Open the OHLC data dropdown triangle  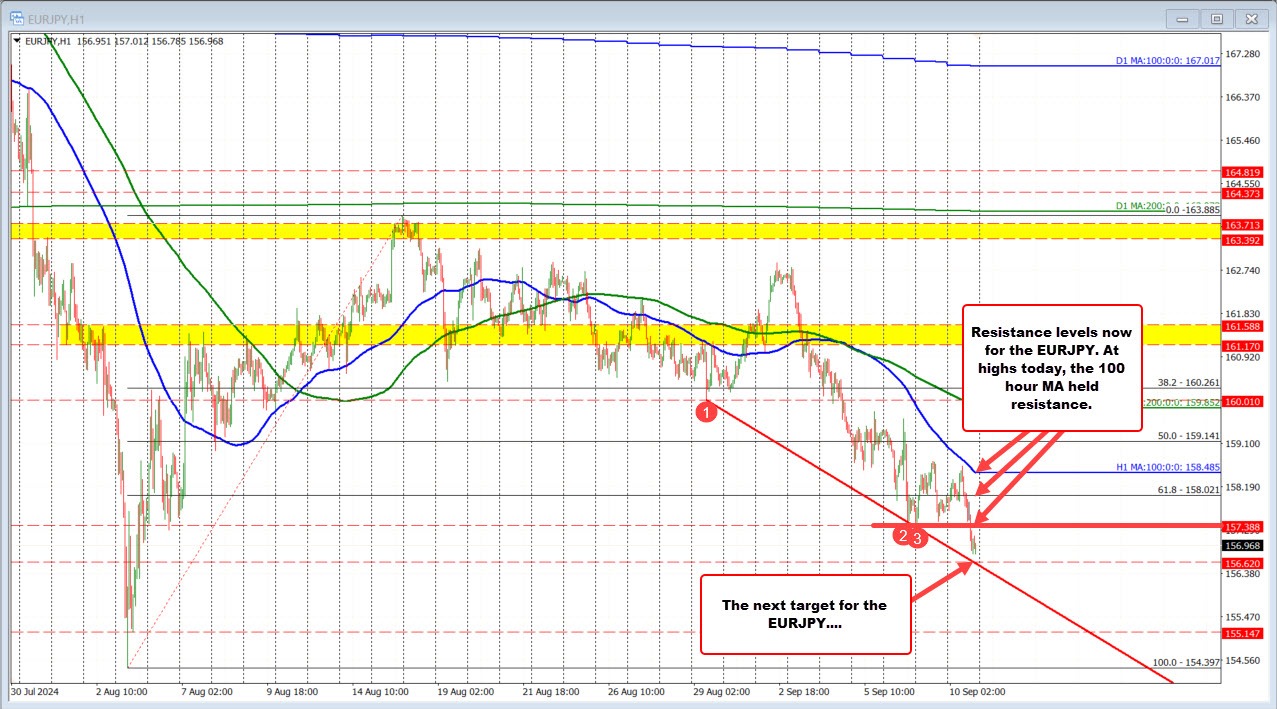(18, 42)
